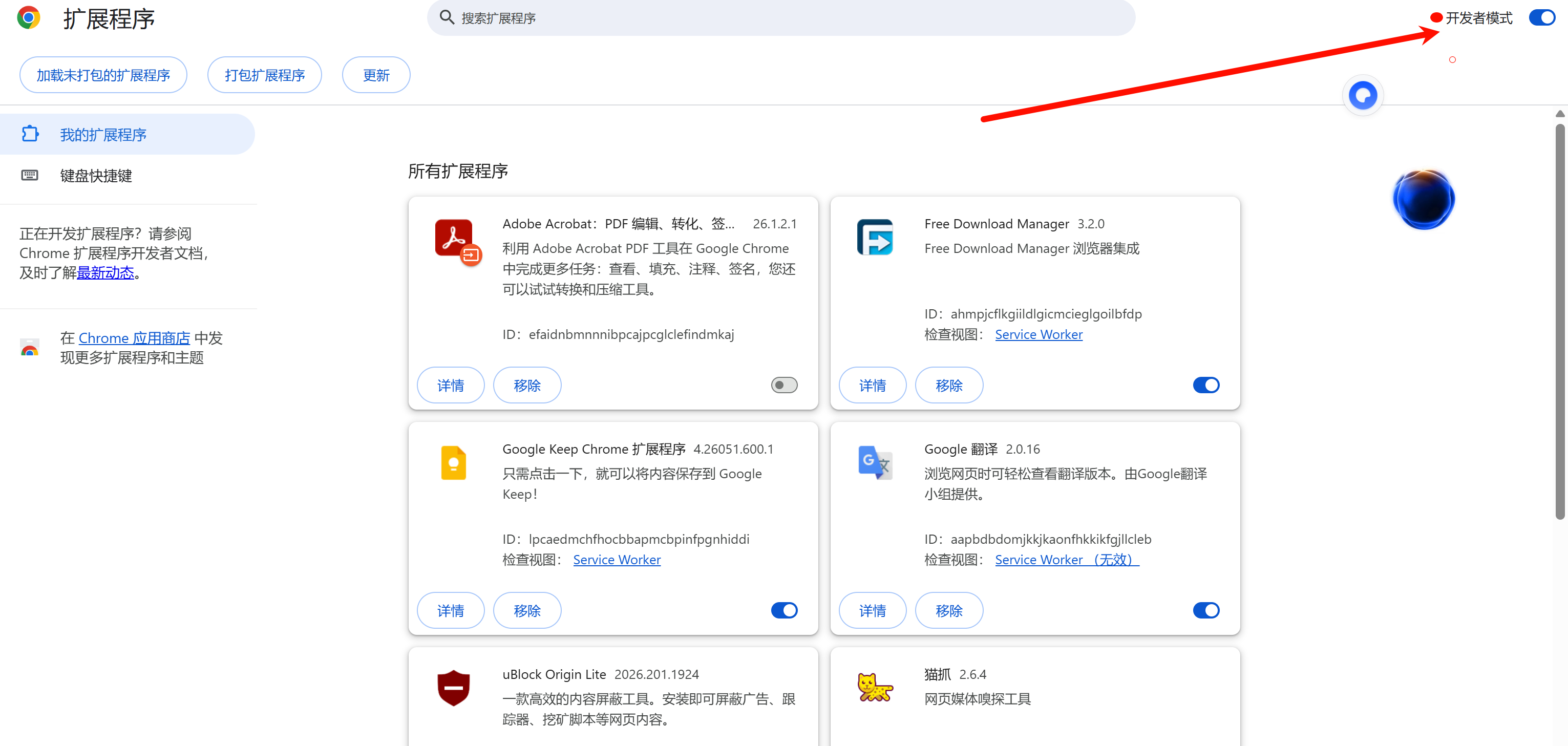The image size is (1568, 746).
Task: Click the 加载未打包的扩展程序 button
Action: [x=103, y=75]
